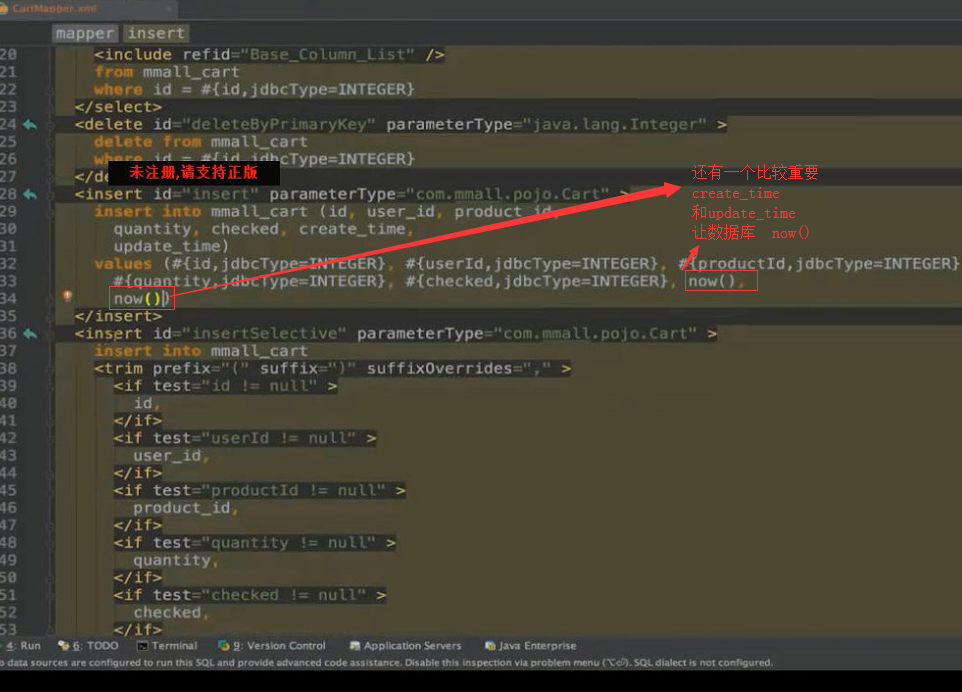962x692 pixels.
Task: Click 'from mmall_cart' on line 21
Action: [166, 72]
